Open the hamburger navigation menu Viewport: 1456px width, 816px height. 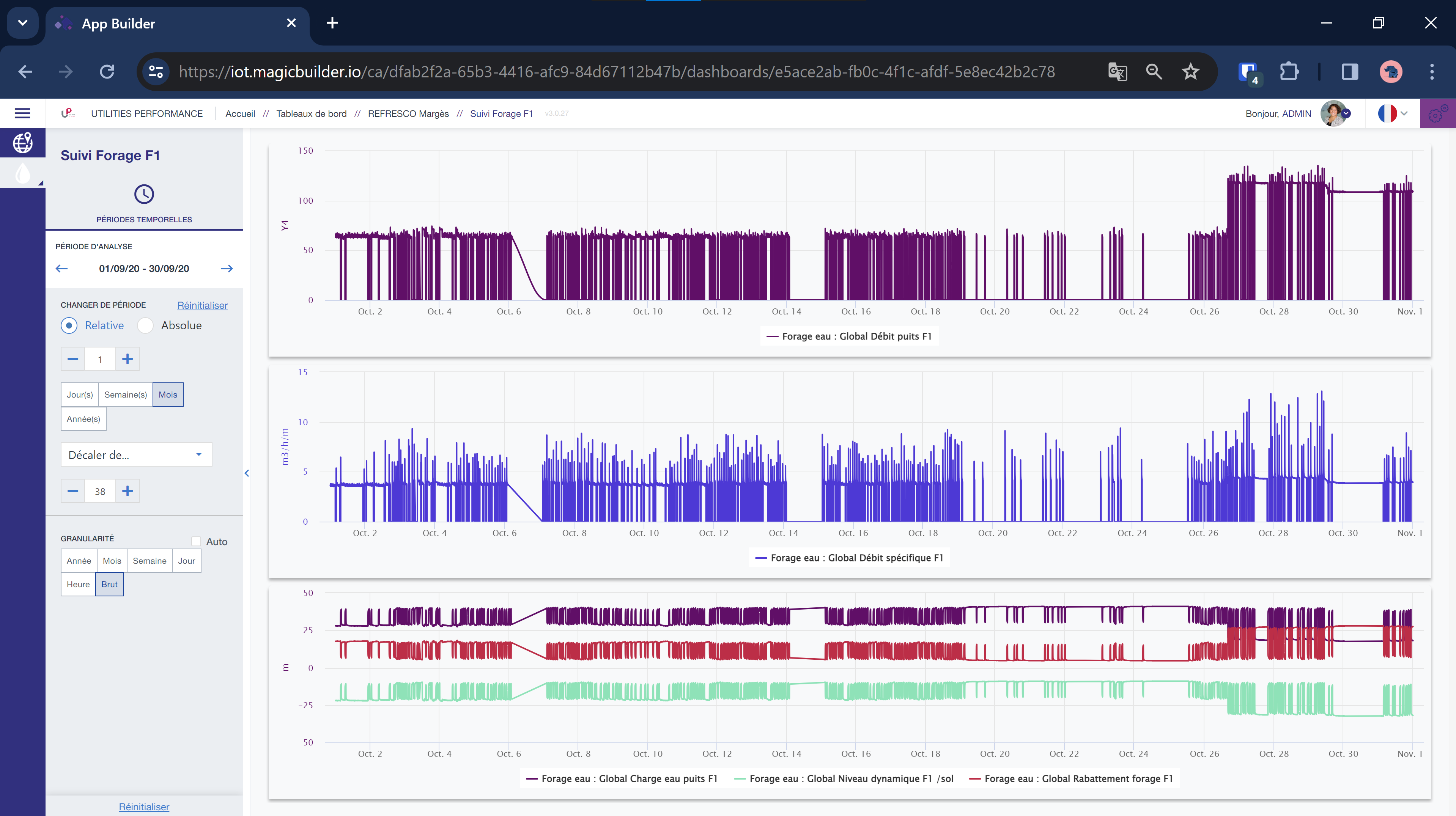[22, 113]
